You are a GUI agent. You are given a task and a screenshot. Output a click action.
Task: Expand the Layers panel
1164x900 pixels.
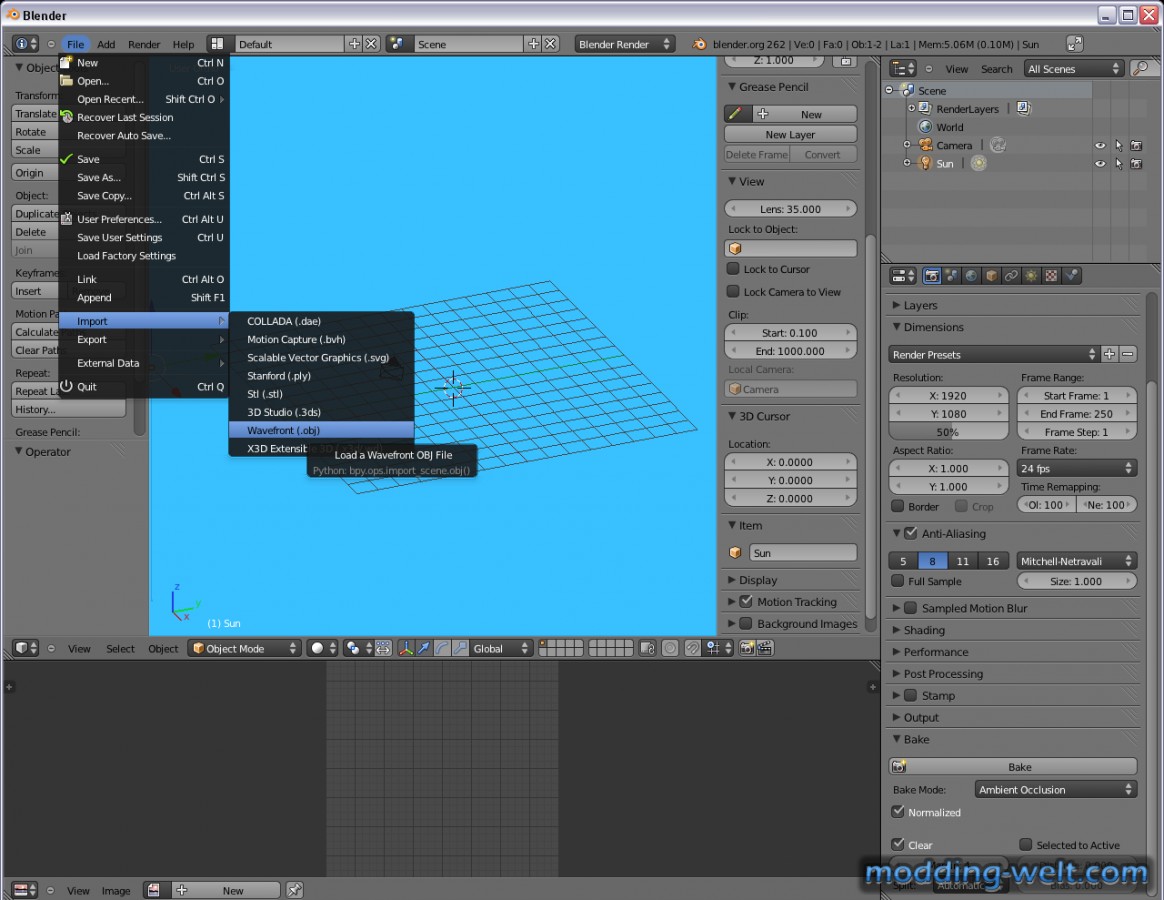point(920,305)
